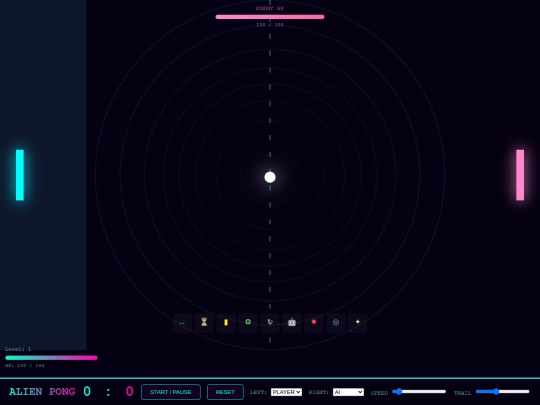Open the Left player-type dropdown
540x405 pixels.
coord(286,392)
